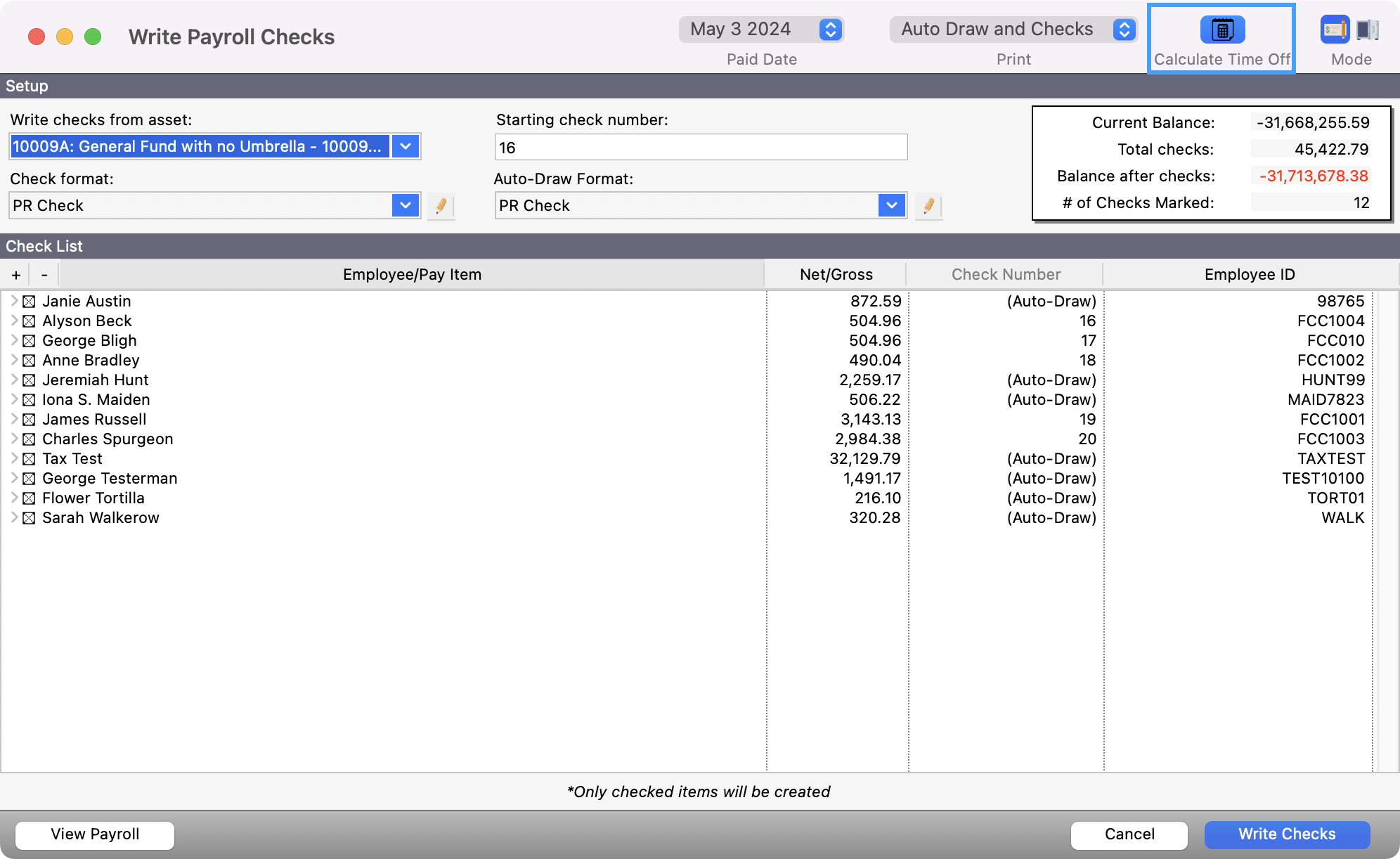Uncheck Janie Austin's check box
The width and height of the screenshot is (1400, 859).
(x=29, y=302)
